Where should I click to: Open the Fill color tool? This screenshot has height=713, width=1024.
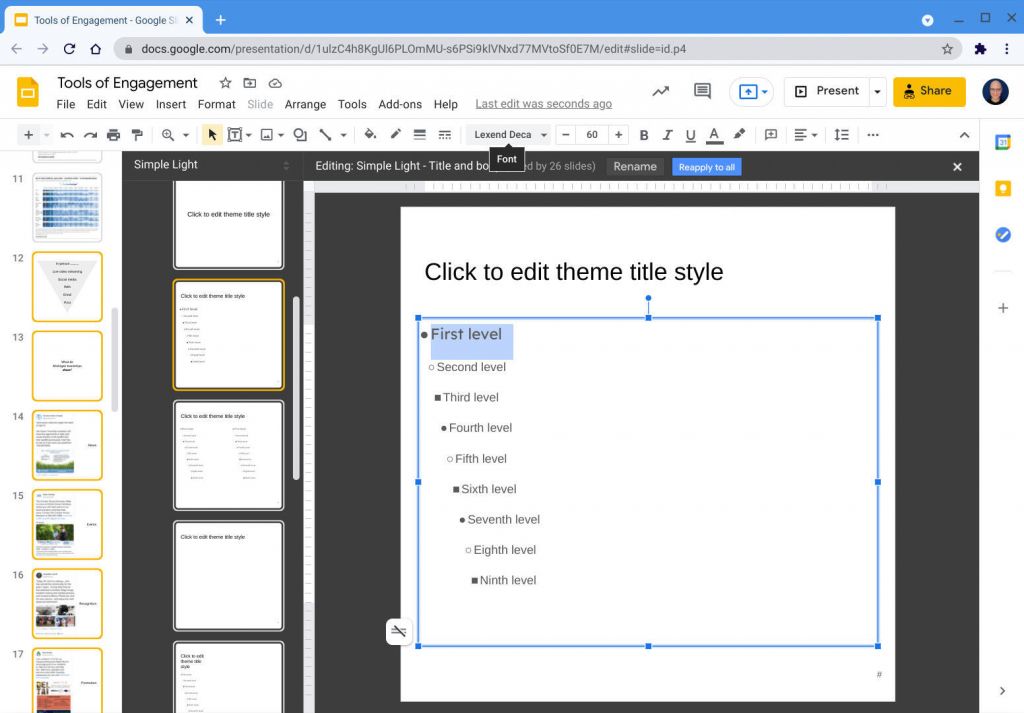369,134
